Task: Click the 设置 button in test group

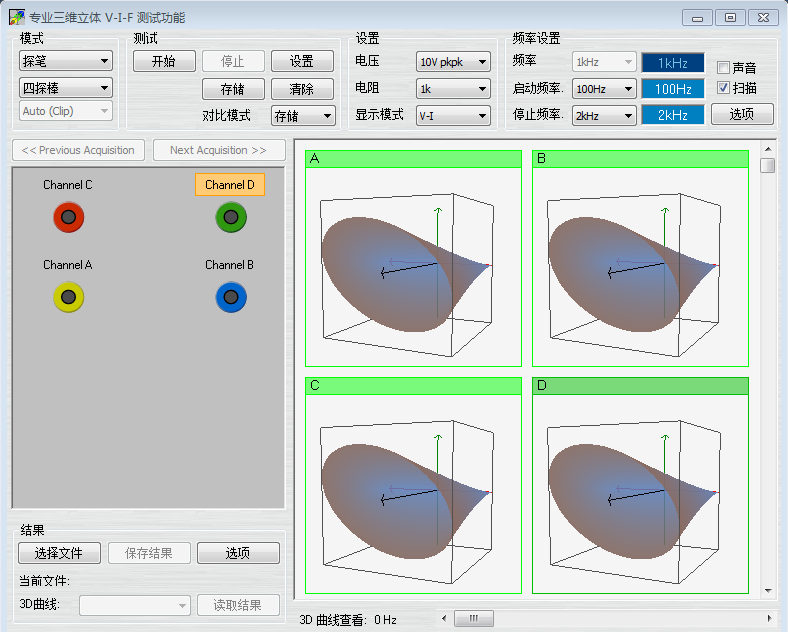Action: coord(302,61)
